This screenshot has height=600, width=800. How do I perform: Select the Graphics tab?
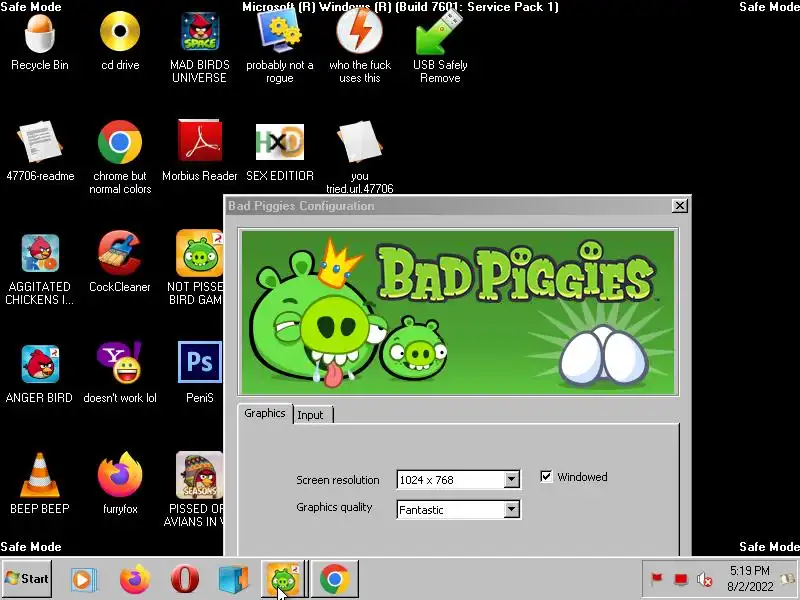click(x=265, y=413)
